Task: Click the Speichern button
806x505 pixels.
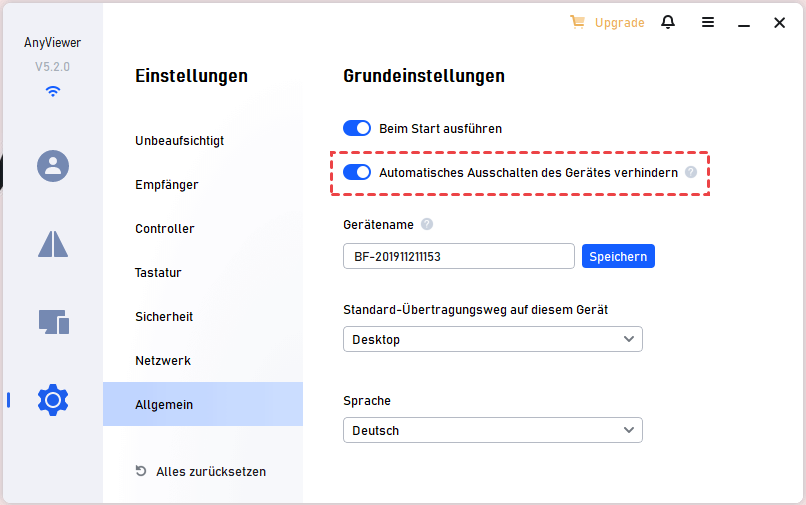Action: point(618,256)
